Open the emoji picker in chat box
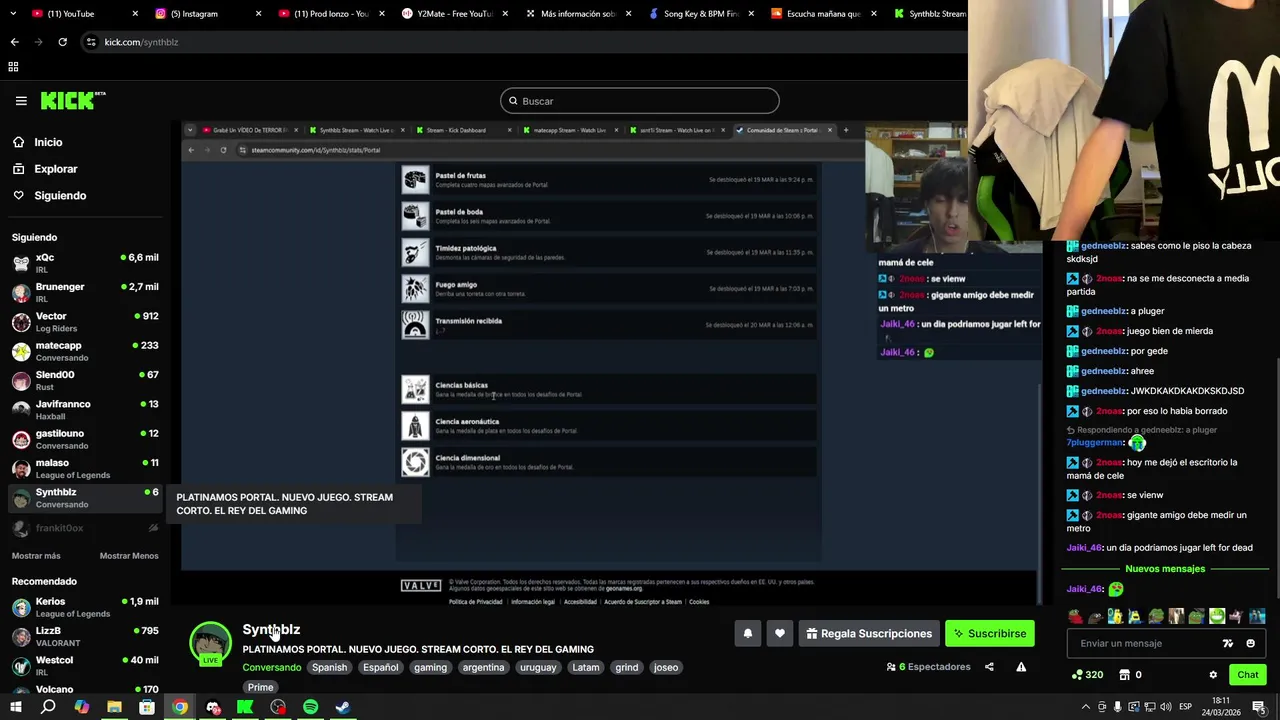1280x720 pixels. point(1250,644)
